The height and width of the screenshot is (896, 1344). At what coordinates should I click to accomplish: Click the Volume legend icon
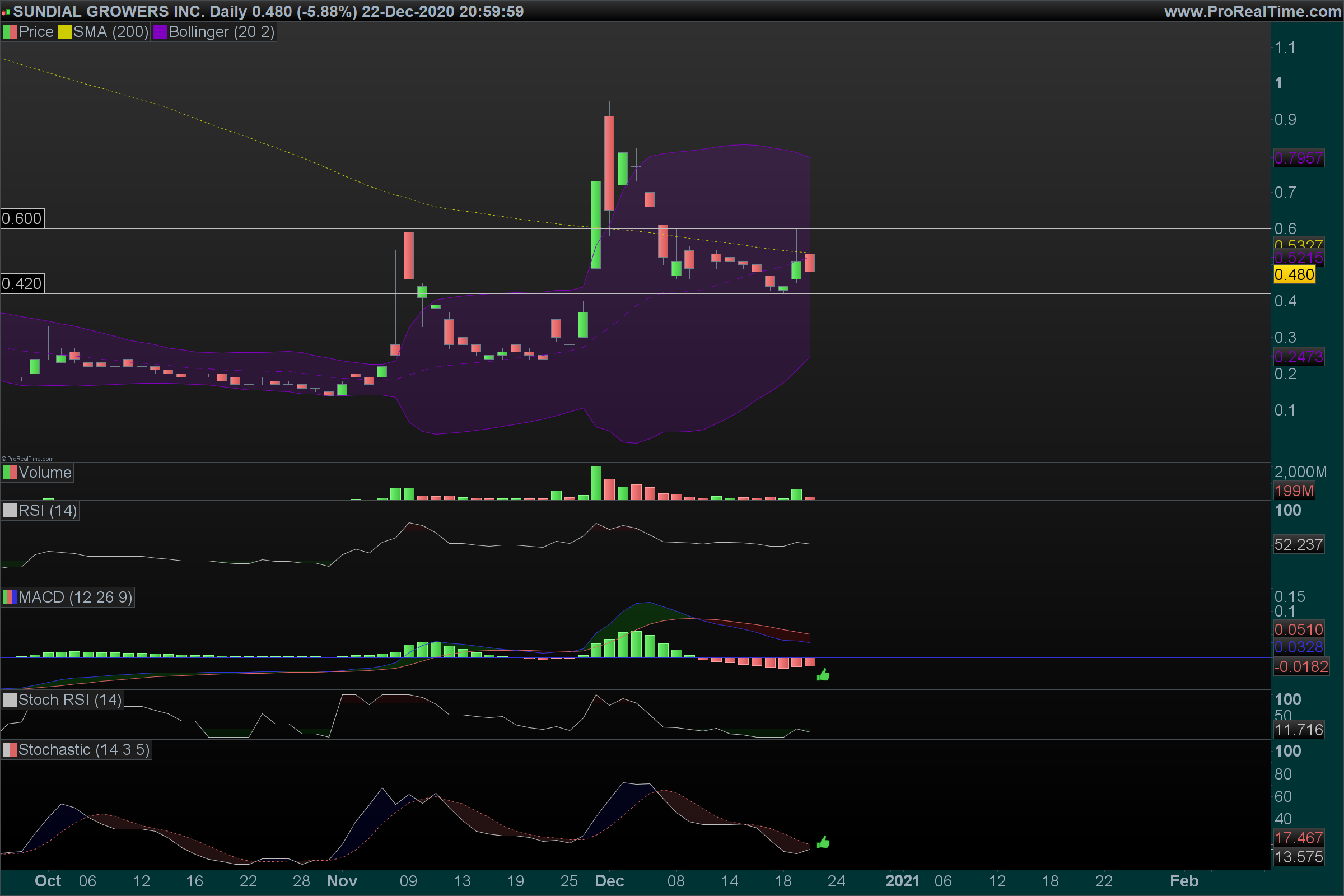(10, 473)
